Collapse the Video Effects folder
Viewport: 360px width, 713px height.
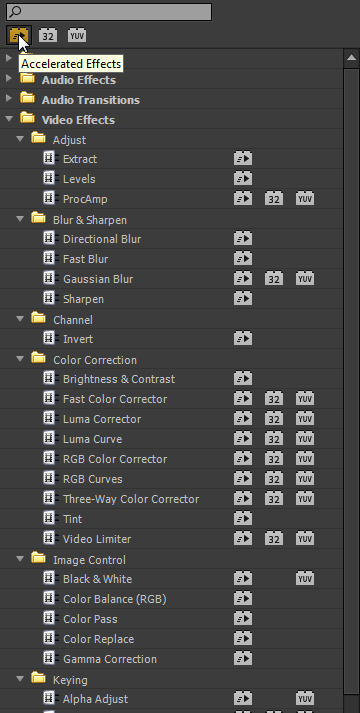8,119
